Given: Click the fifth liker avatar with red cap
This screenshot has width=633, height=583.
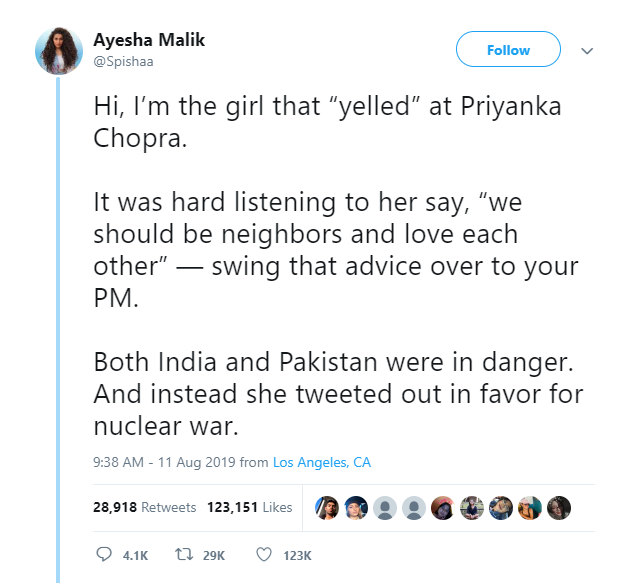Looking at the screenshot, I should 443,507.
